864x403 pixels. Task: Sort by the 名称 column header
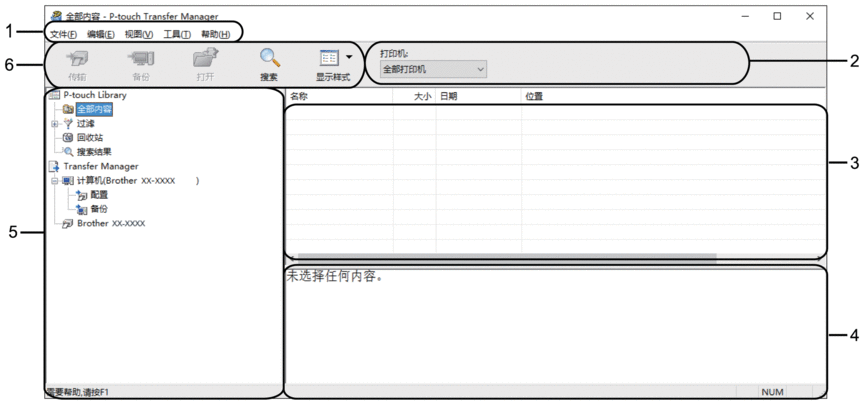[340, 96]
